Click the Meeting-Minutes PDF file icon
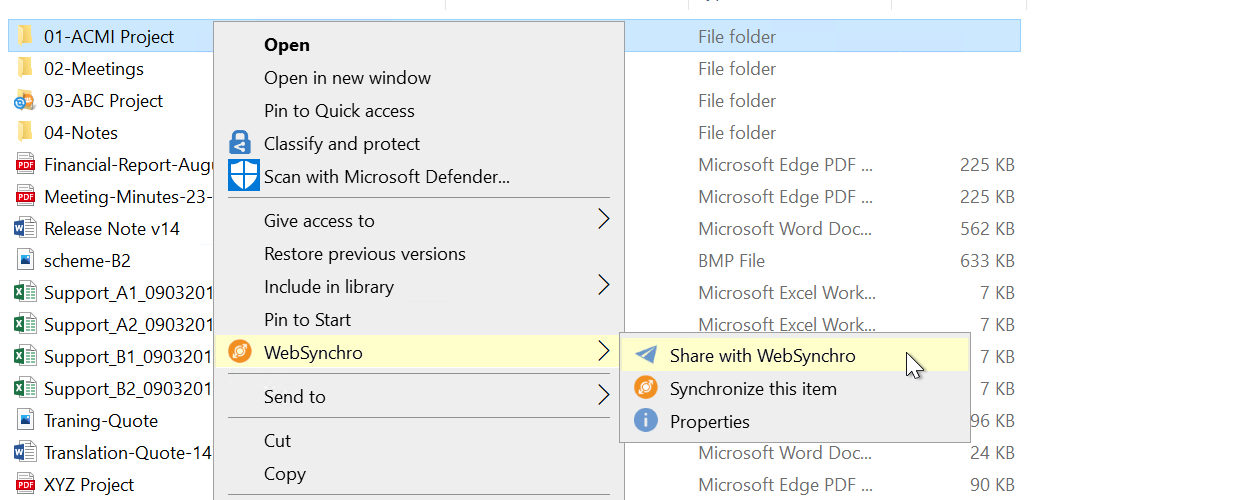 pos(25,196)
